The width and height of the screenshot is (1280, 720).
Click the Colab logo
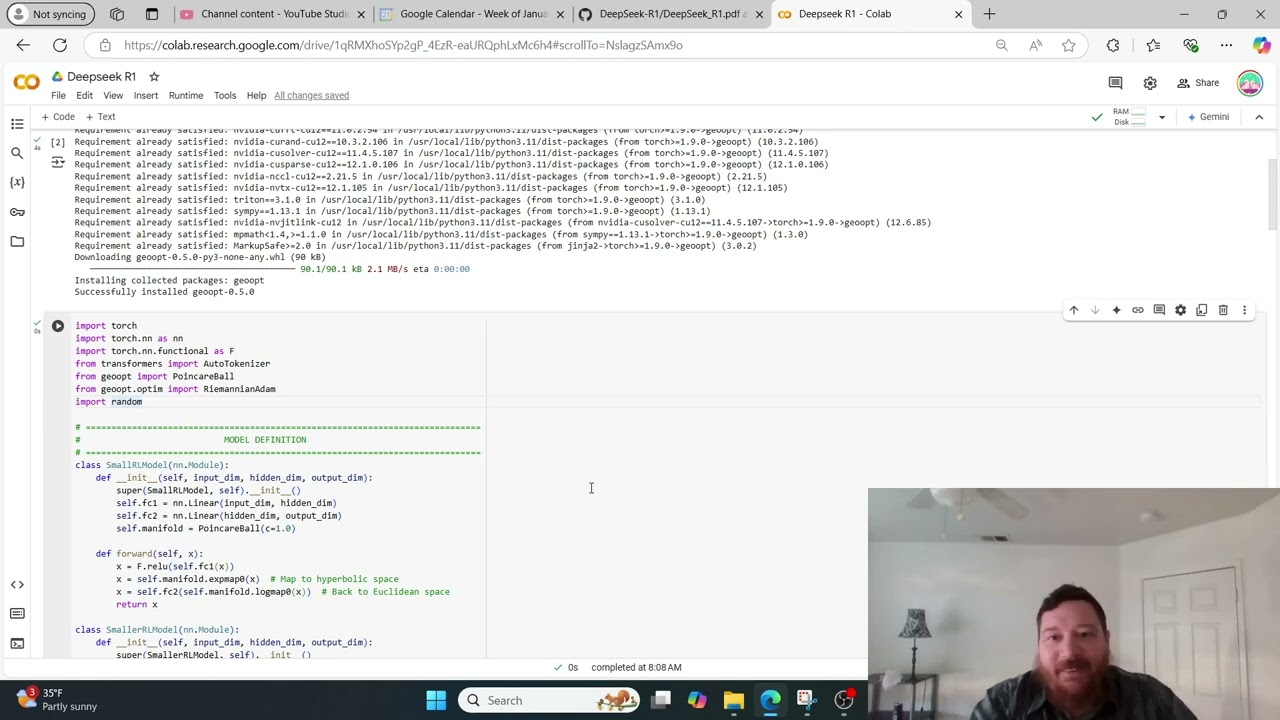[27, 83]
